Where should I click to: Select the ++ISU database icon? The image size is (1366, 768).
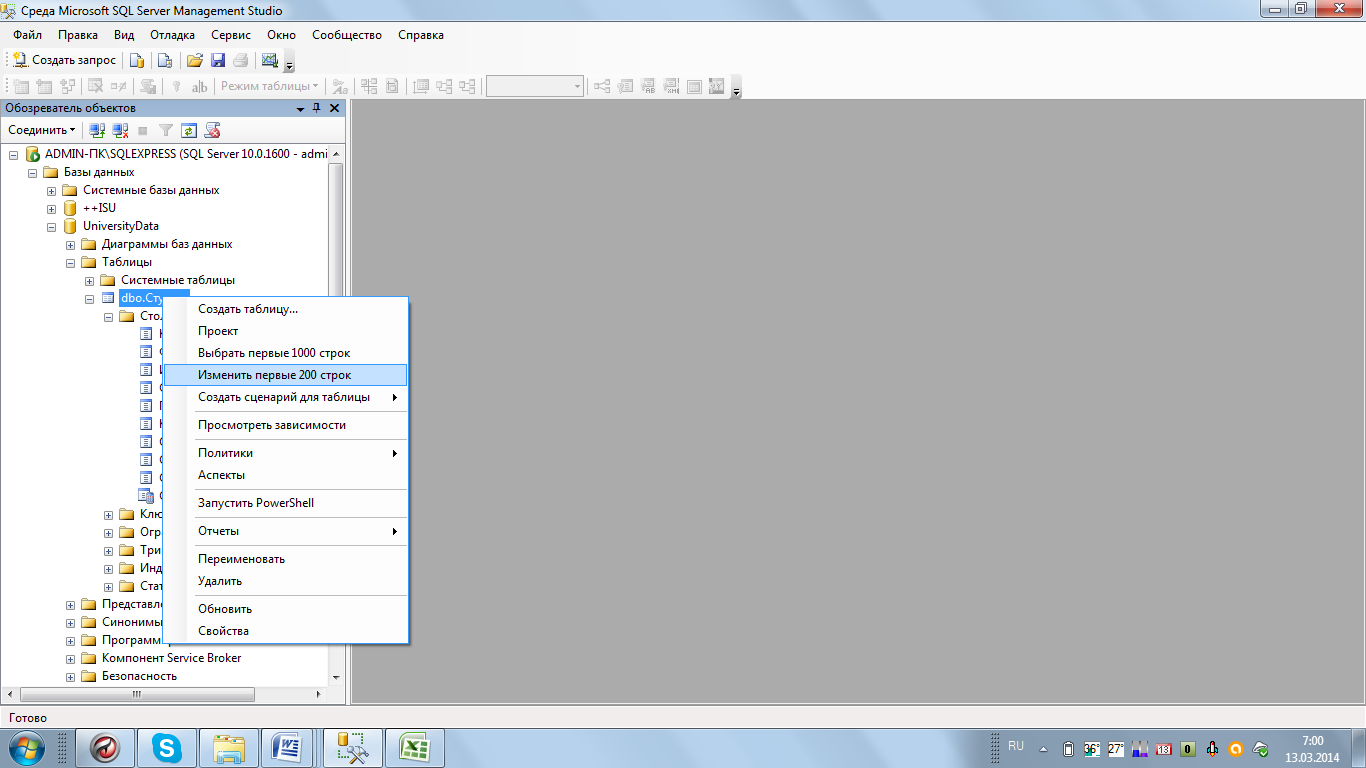click(x=70, y=208)
